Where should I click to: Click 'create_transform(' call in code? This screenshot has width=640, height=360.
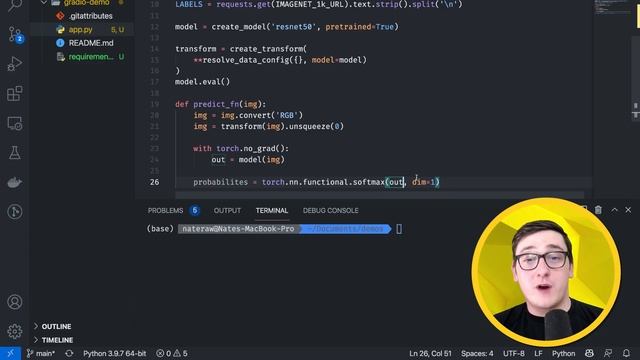(268, 49)
